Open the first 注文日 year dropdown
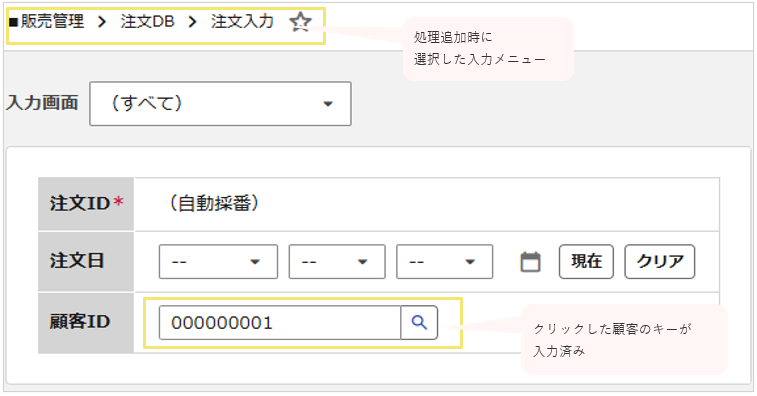Screen dimensions: 757x396 pyautogui.click(x=218, y=262)
